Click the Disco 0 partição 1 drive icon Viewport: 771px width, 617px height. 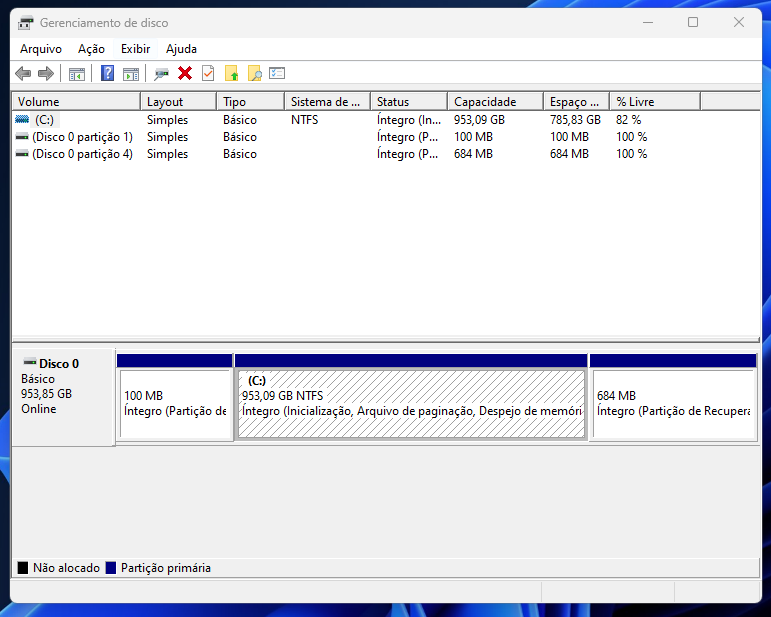coord(22,137)
